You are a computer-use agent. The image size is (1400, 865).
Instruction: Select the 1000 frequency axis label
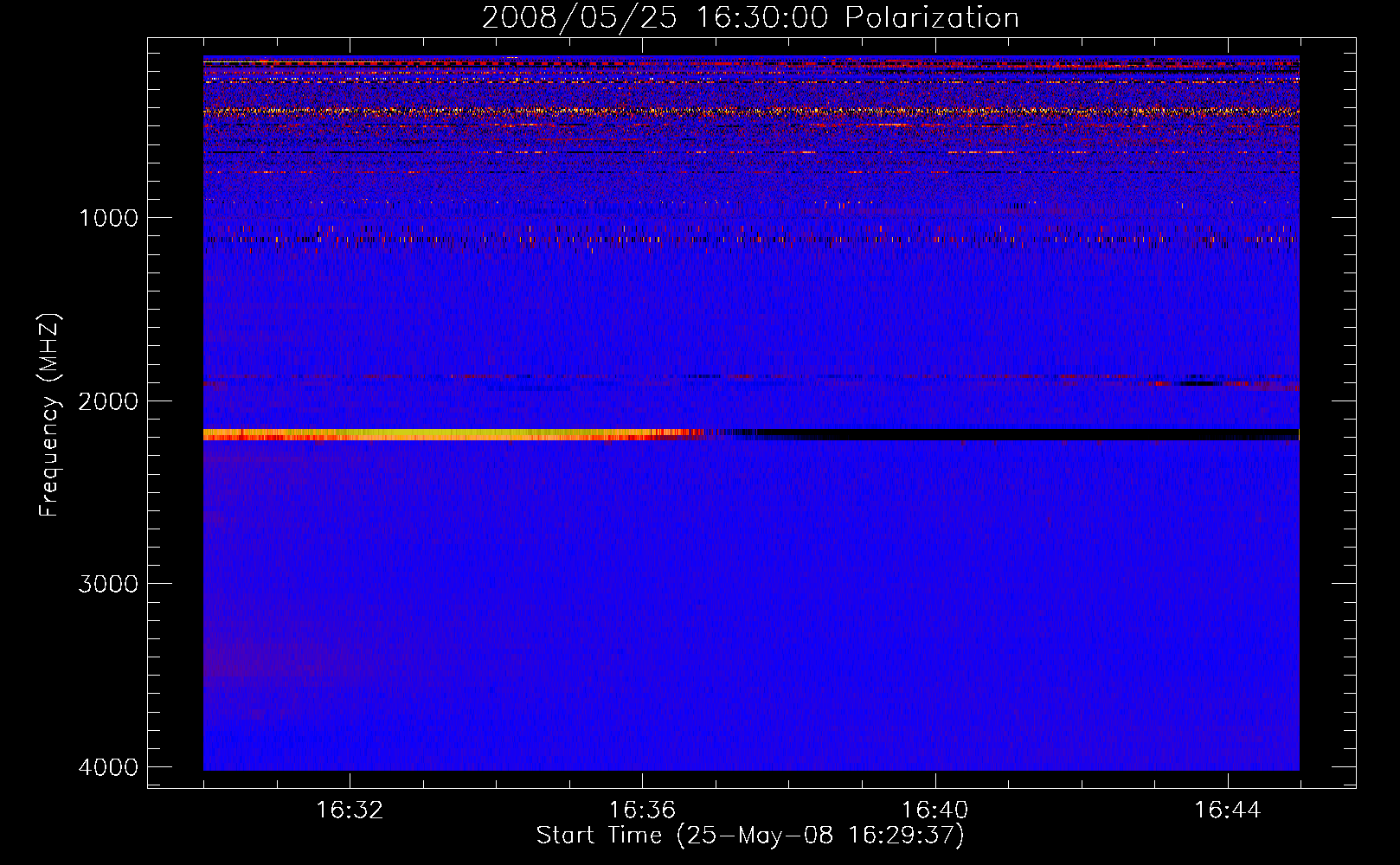[108, 218]
